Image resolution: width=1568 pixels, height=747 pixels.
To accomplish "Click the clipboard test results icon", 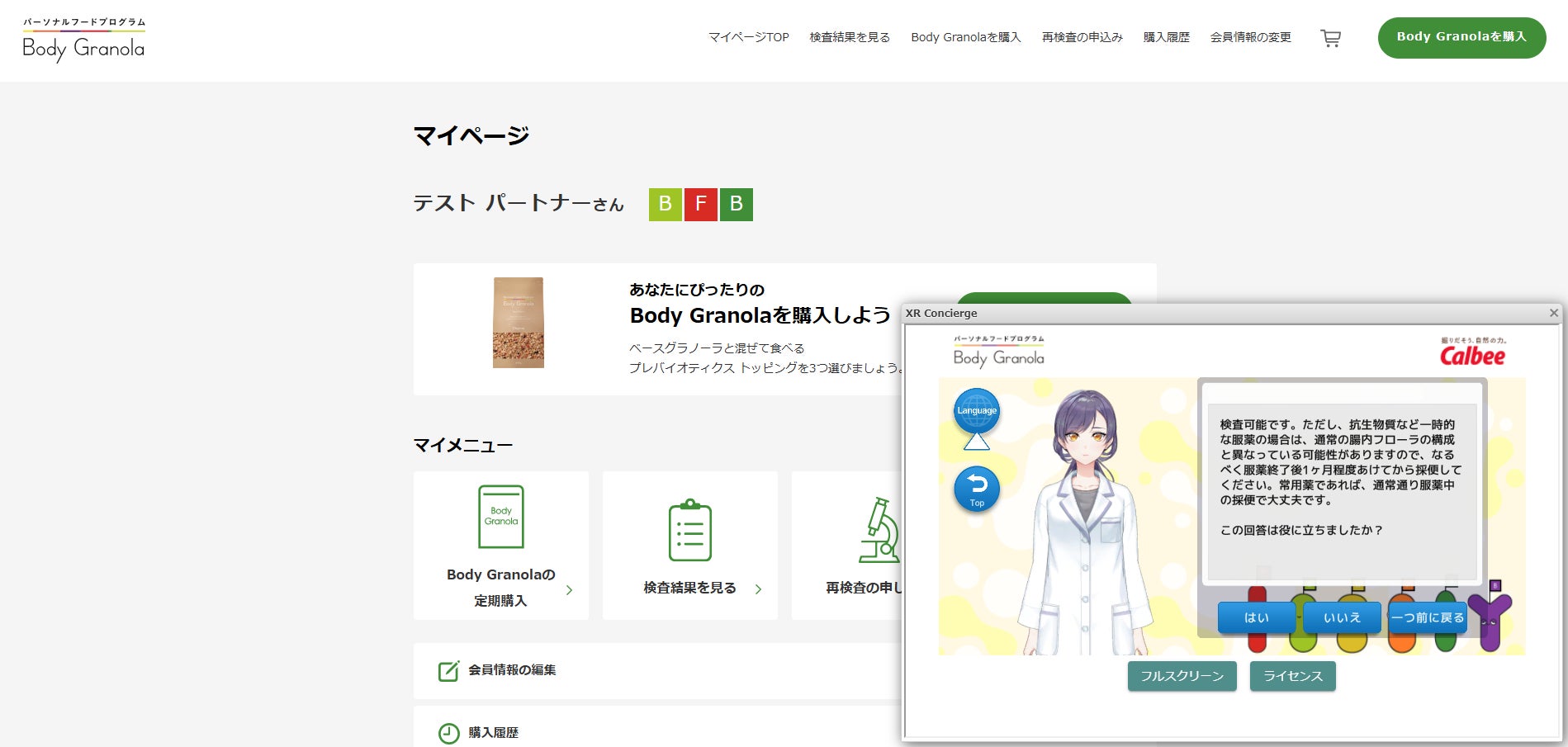I will [x=690, y=530].
